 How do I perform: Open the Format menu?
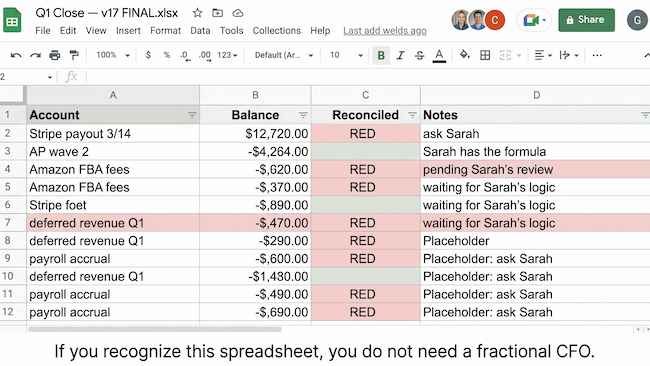click(165, 31)
